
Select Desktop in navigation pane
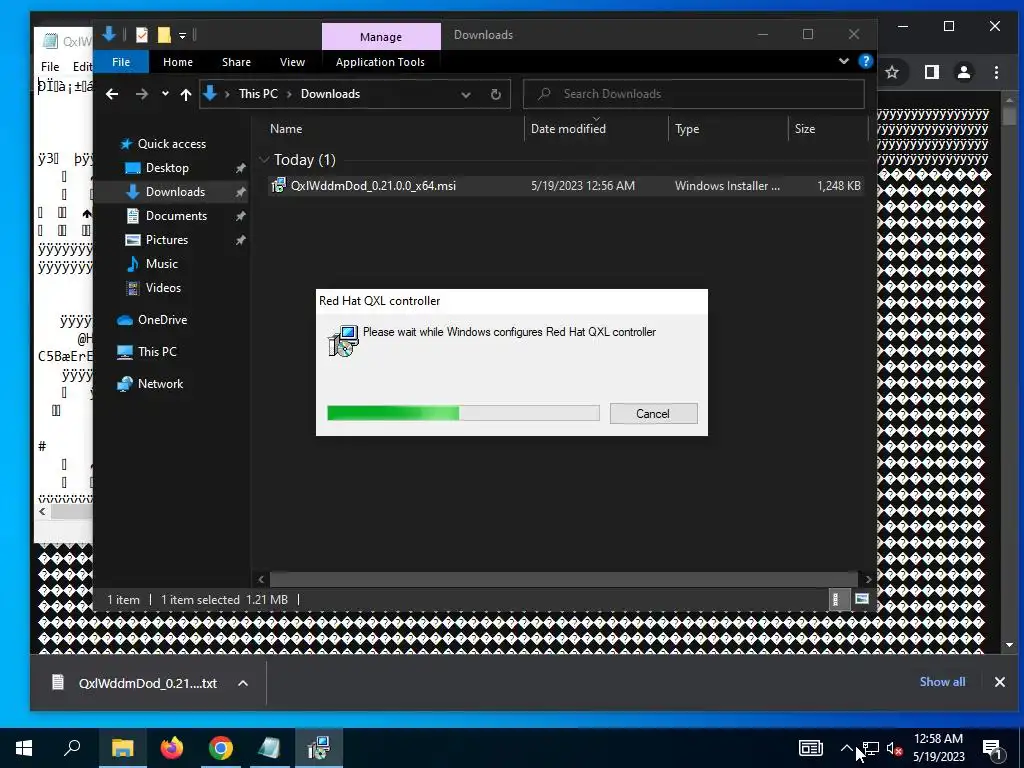[167, 168]
